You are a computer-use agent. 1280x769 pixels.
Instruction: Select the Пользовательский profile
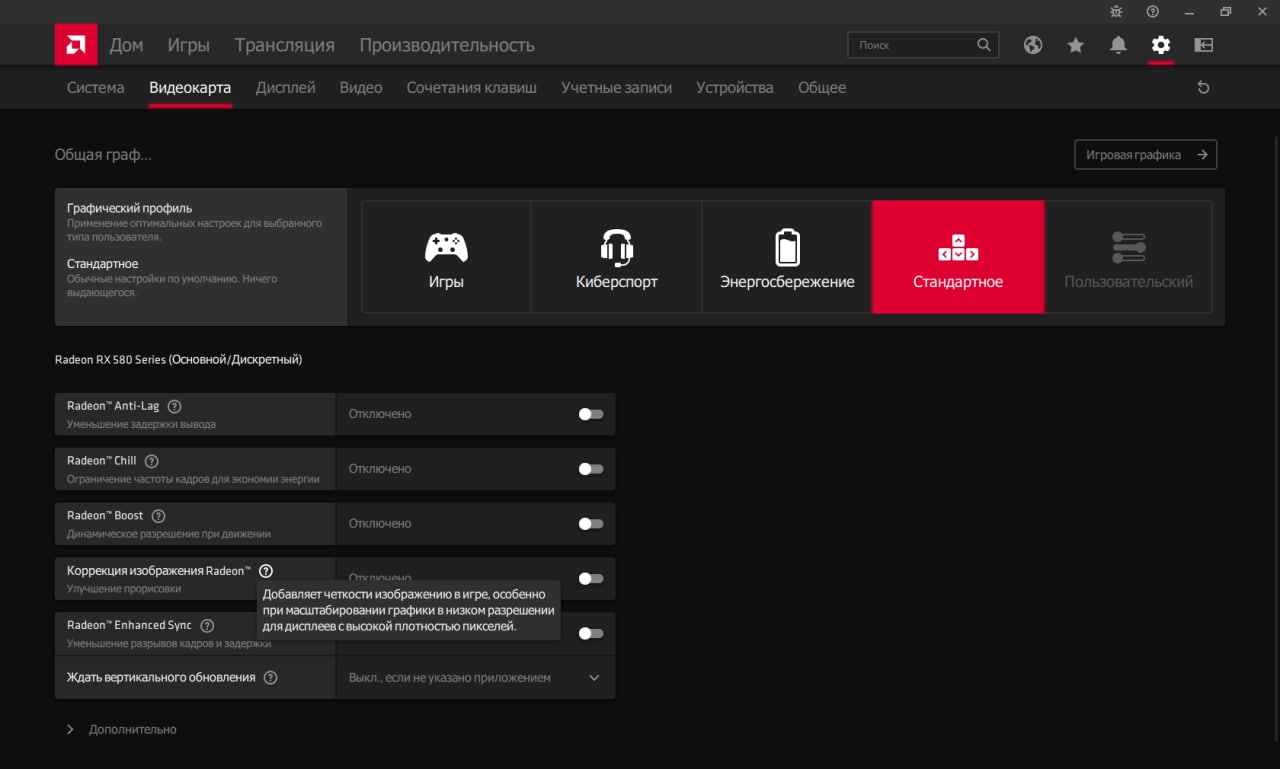click(1128, 257)
